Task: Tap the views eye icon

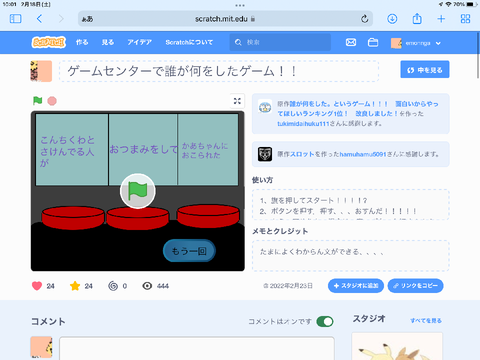Action: click(x=147, y=286)
